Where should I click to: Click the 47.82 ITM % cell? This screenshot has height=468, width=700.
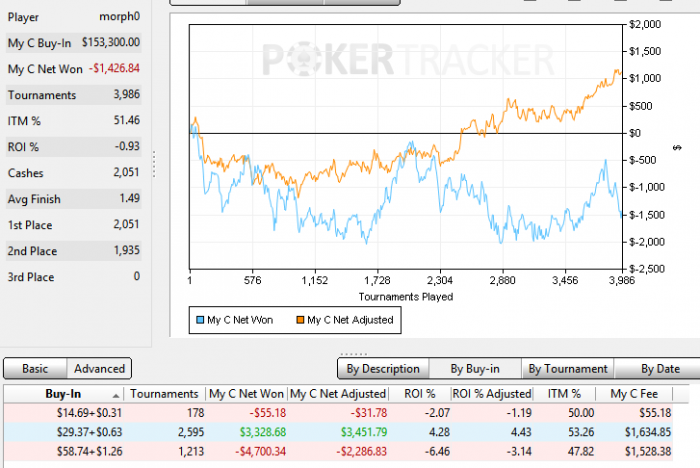click(581, 451)
